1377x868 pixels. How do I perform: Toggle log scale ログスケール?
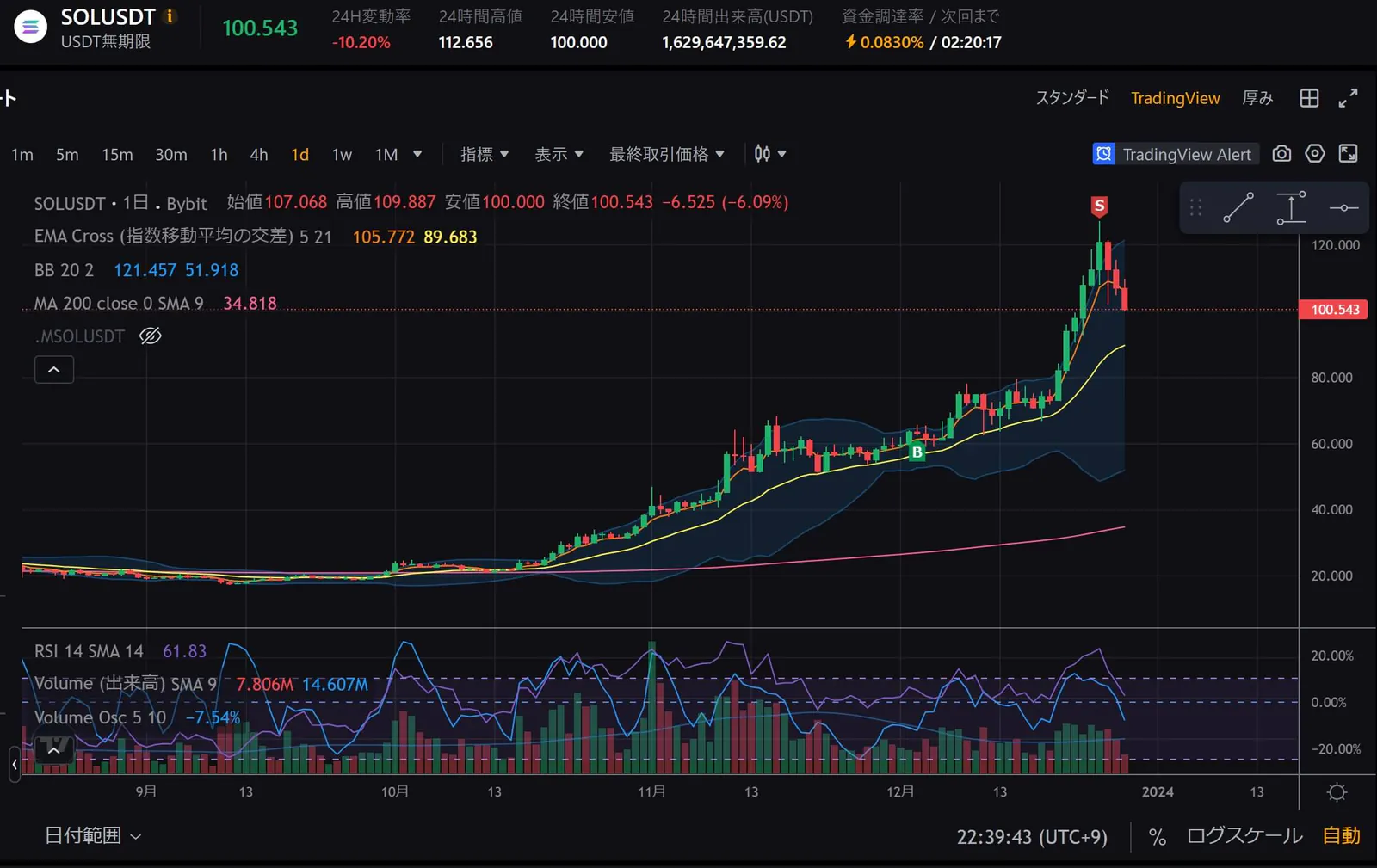[1244, 836]
